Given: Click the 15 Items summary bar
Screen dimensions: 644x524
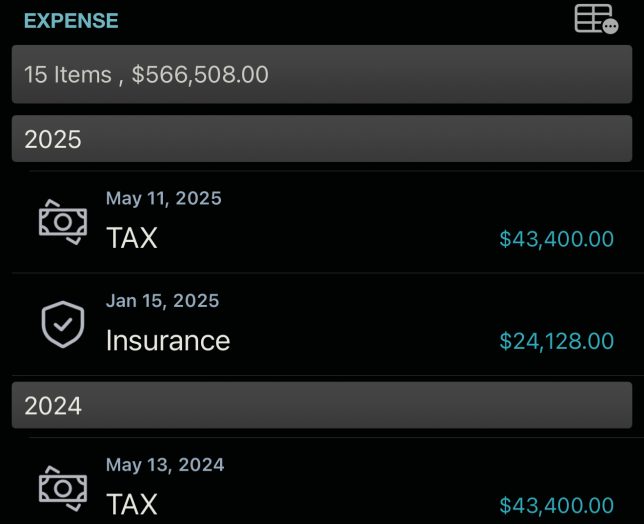Looking at the screenshot, I should 322,74.
